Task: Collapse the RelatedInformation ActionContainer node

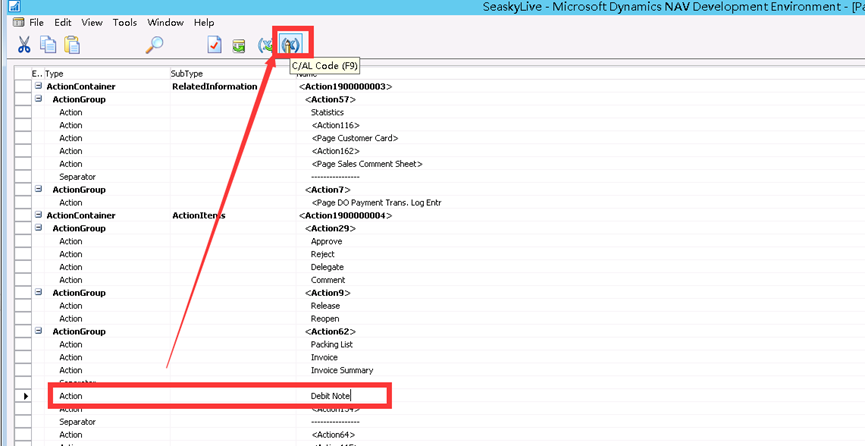Action: [x=38, y=86]
